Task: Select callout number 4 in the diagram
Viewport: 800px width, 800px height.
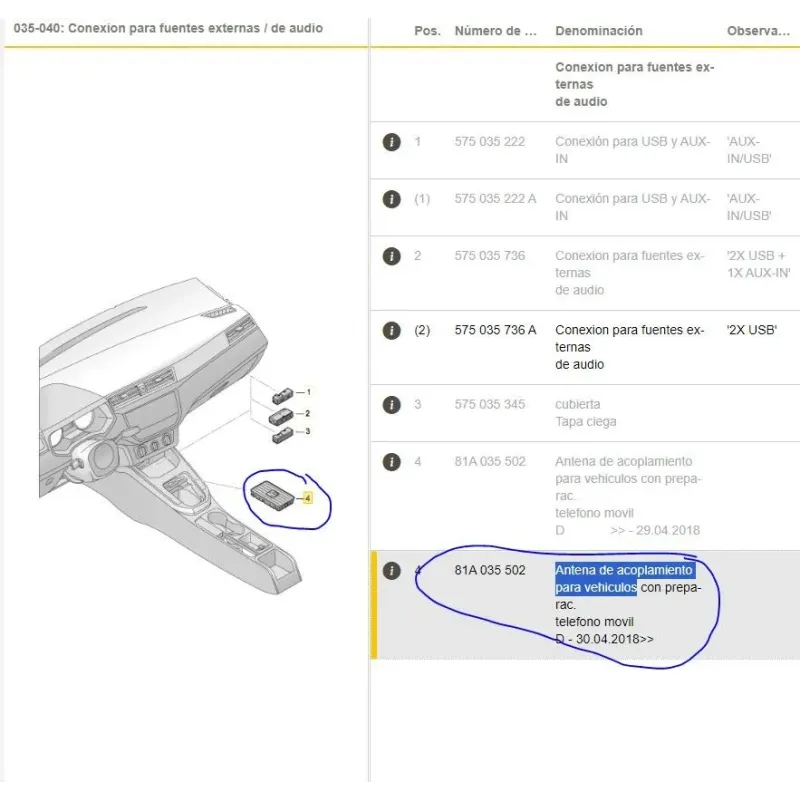Action: (x=308, y=497)
